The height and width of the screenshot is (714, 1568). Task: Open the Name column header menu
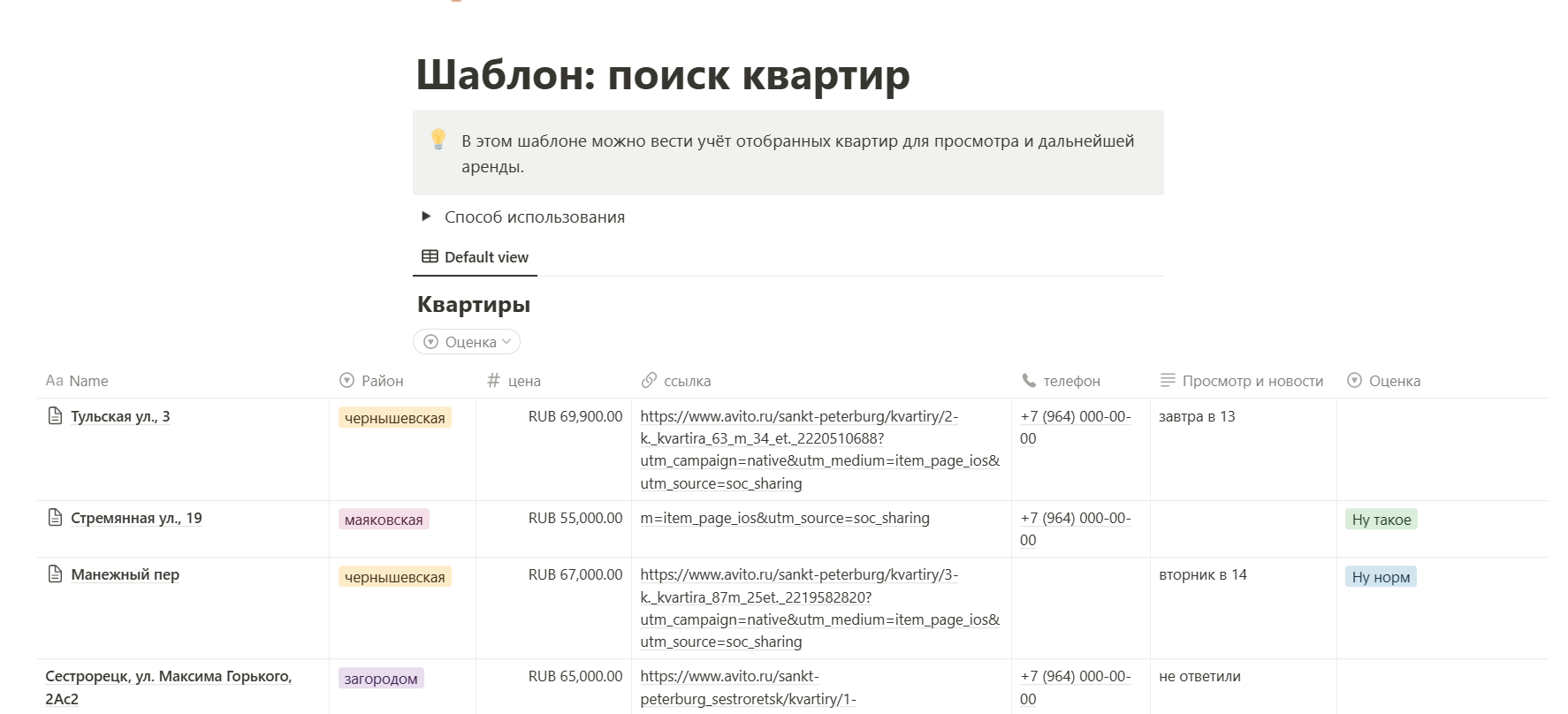(183, 380)
